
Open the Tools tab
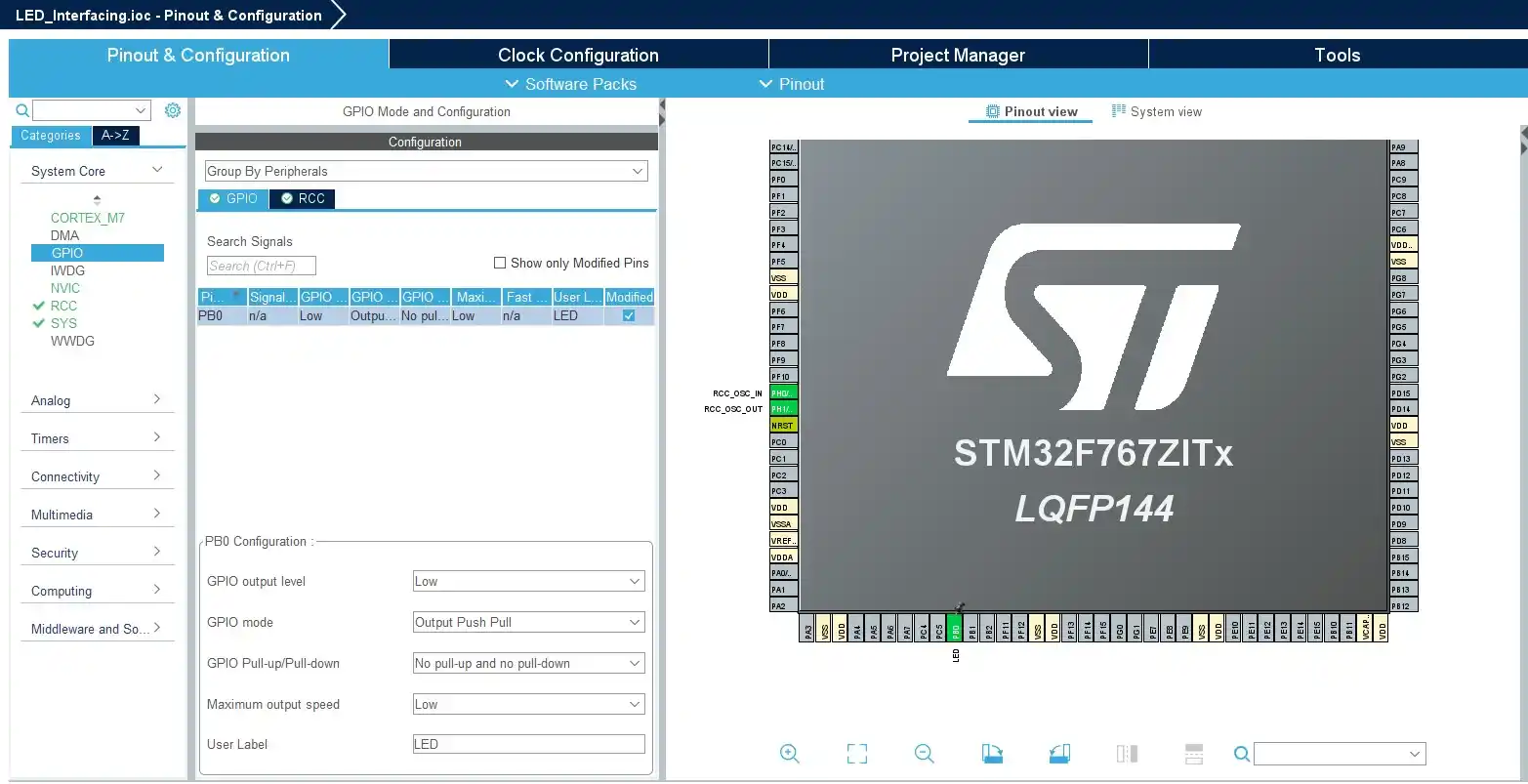coord(1338,55)
